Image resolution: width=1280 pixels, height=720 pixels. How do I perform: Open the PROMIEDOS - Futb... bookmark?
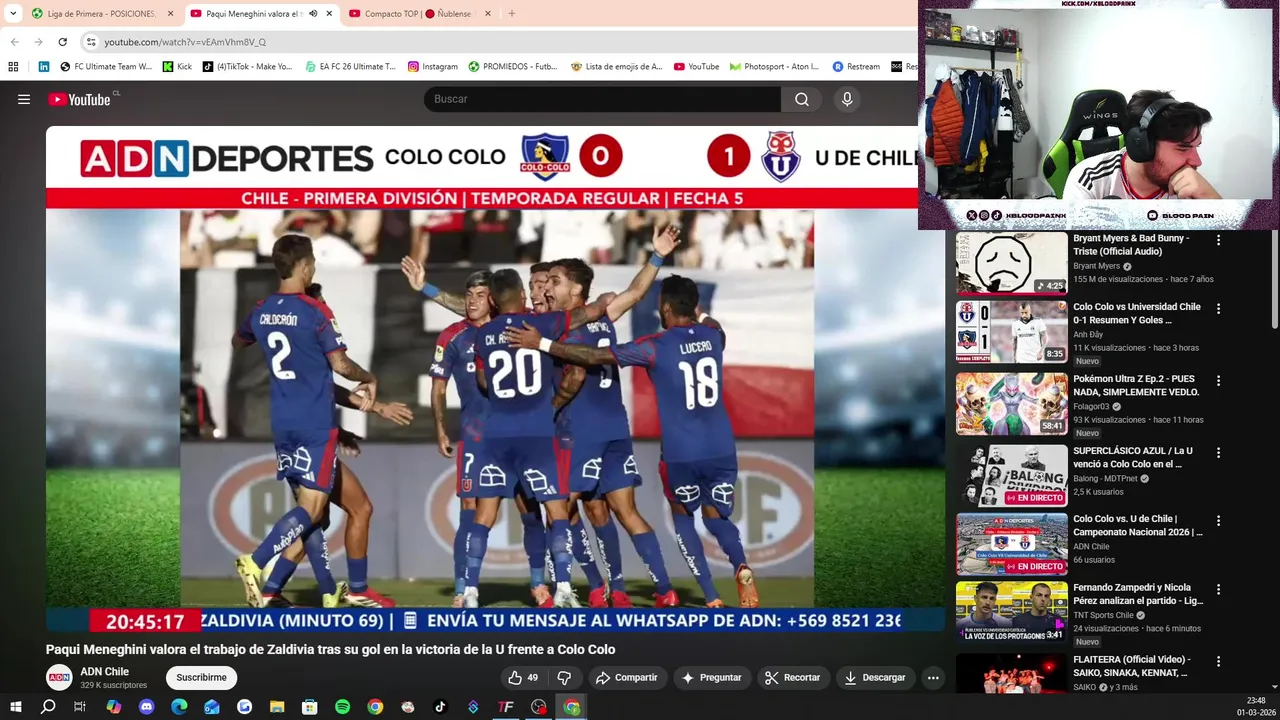pos(512,67)
